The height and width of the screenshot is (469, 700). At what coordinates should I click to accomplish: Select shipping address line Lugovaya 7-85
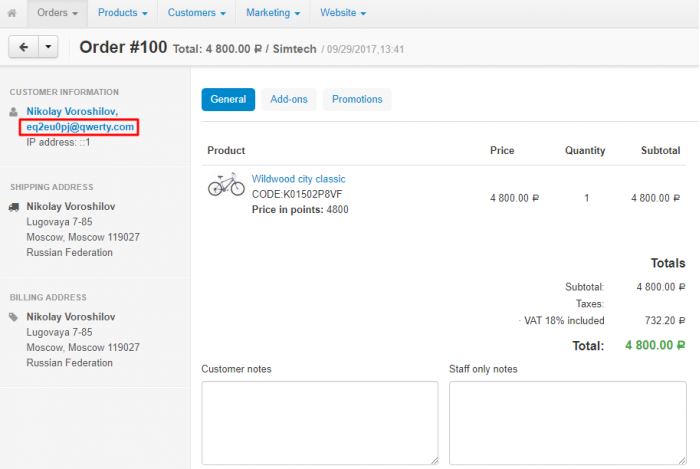[59, 222]
